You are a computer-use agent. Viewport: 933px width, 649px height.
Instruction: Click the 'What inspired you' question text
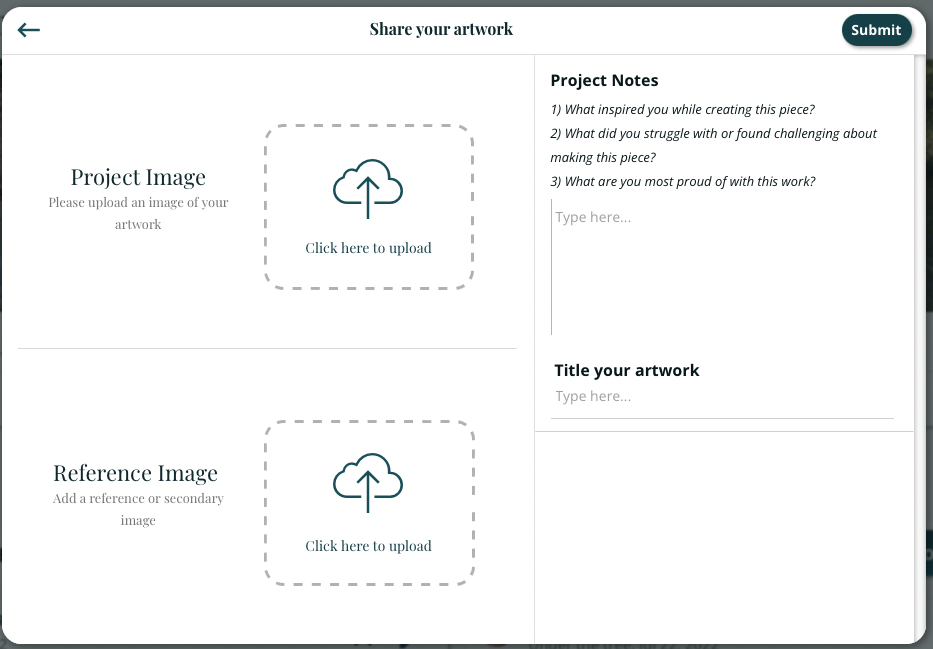682,109
